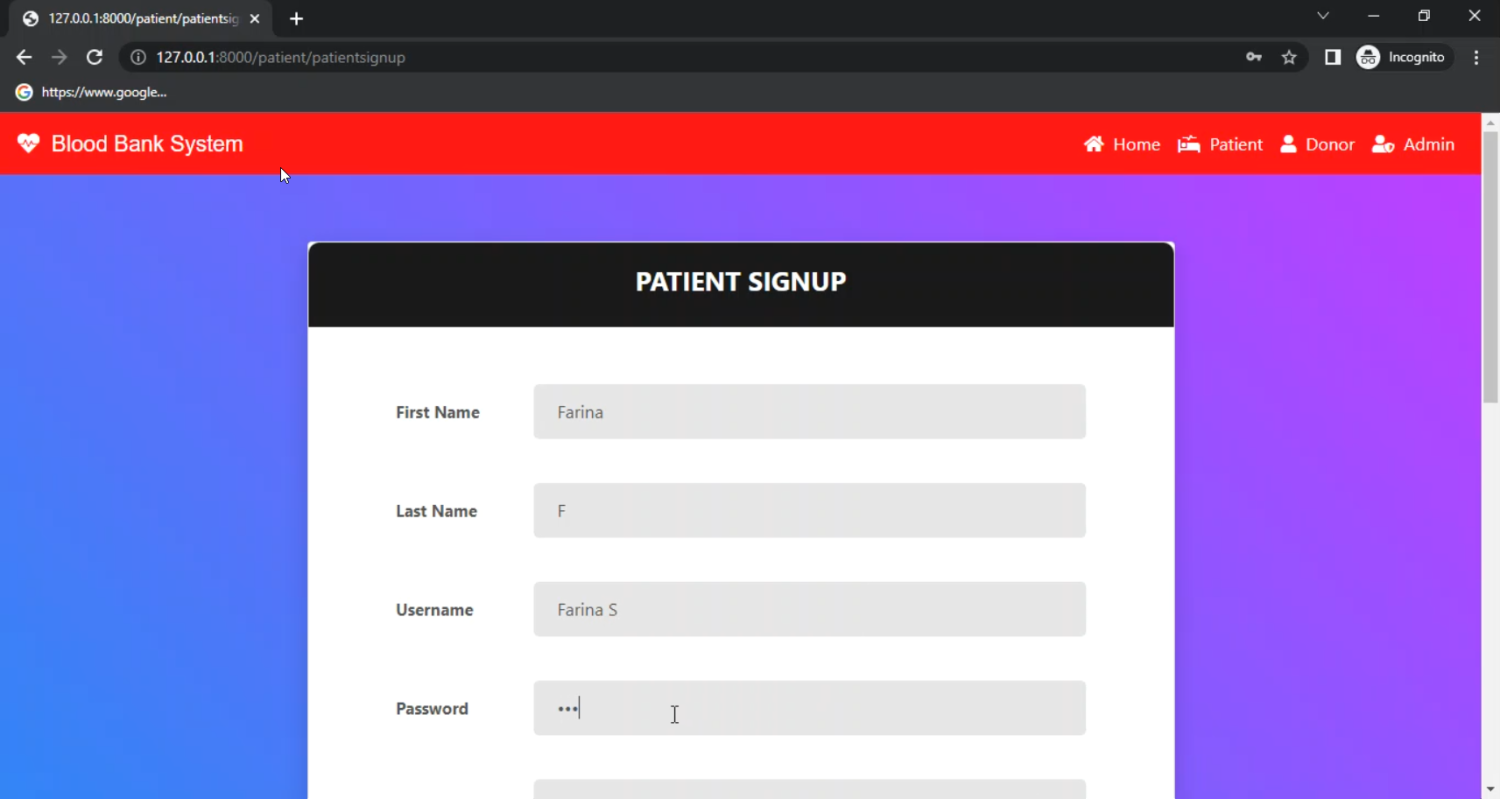Click the Donor person icon
Screen dimensions: 1500x799
[1288, 144]
